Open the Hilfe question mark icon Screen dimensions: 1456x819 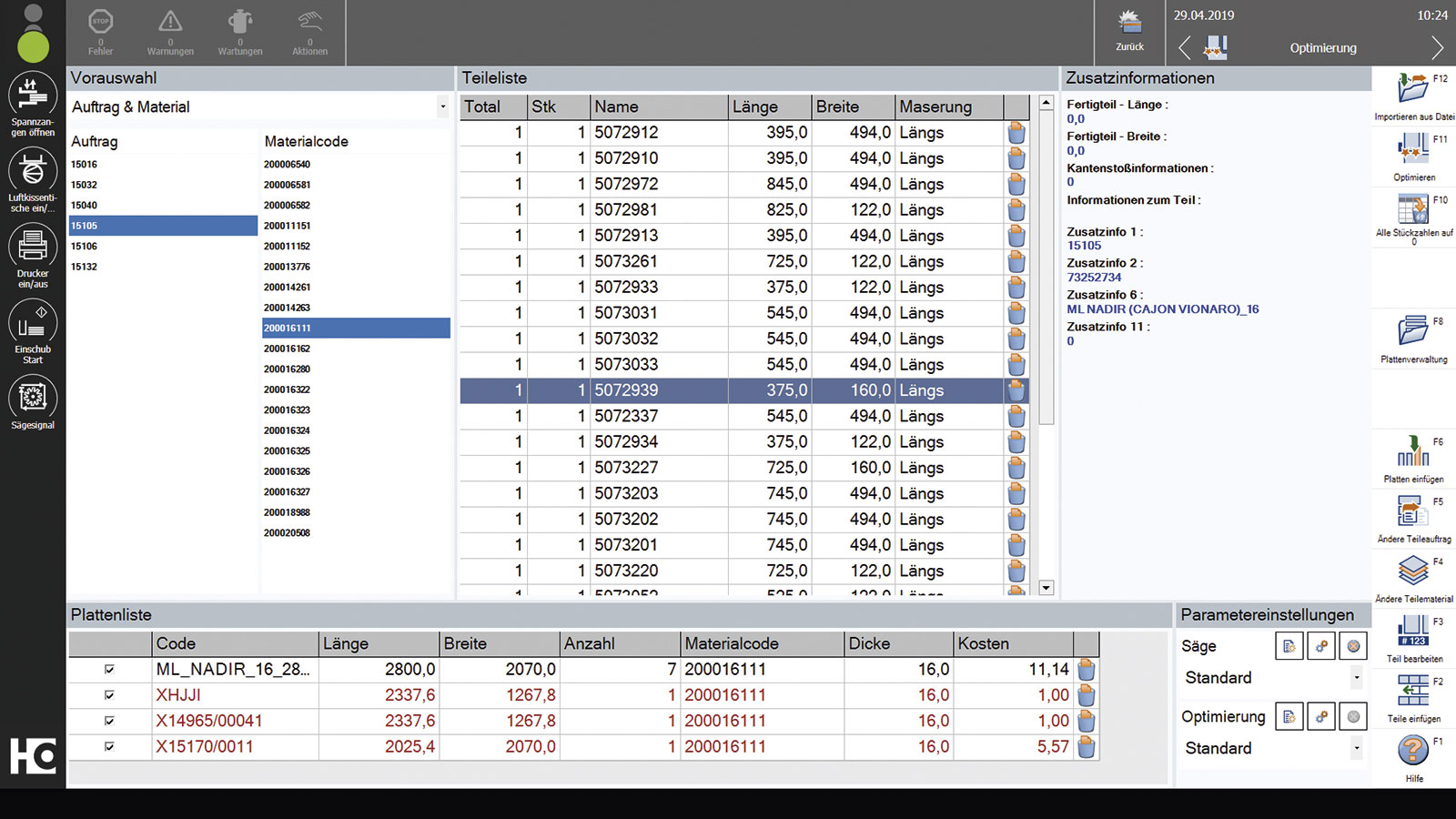click(x=1413, y=752)
